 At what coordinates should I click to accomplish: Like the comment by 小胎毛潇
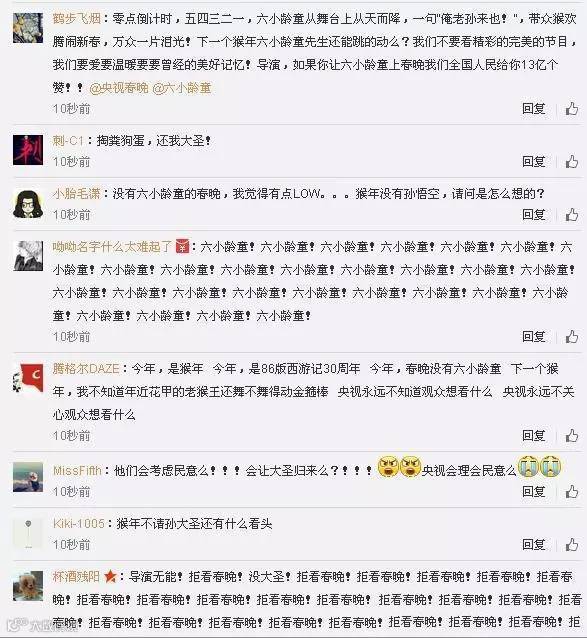[572, 214]
